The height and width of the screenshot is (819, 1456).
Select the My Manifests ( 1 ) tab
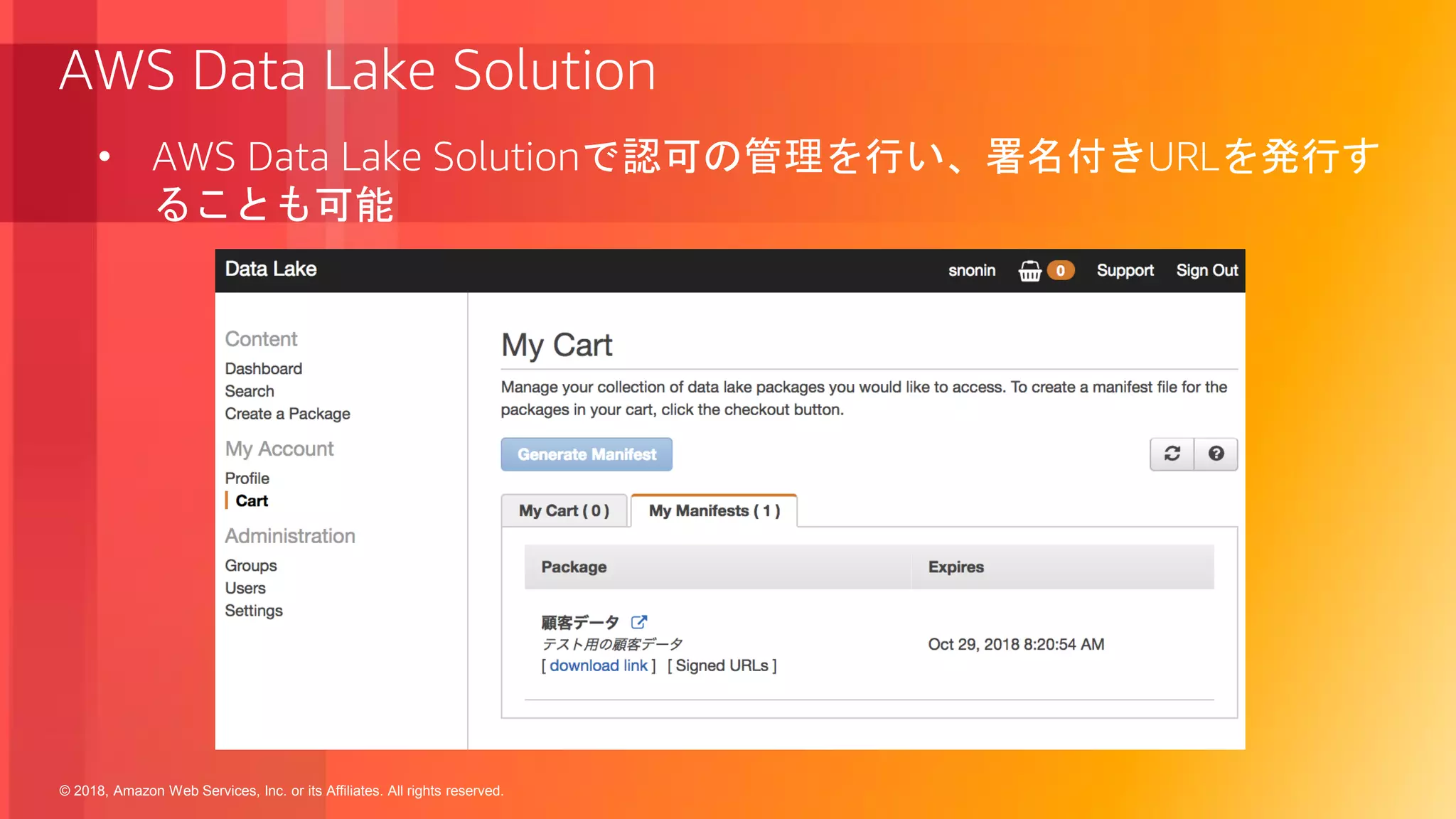[714, 510]
